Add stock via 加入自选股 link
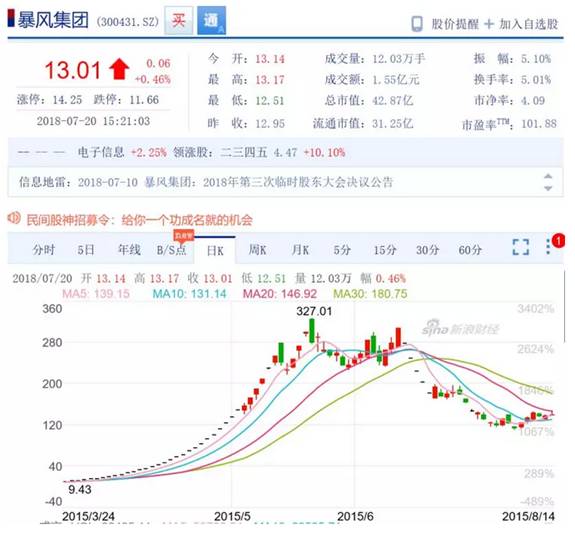The image size is (575, 534). (x=528, y=24)
